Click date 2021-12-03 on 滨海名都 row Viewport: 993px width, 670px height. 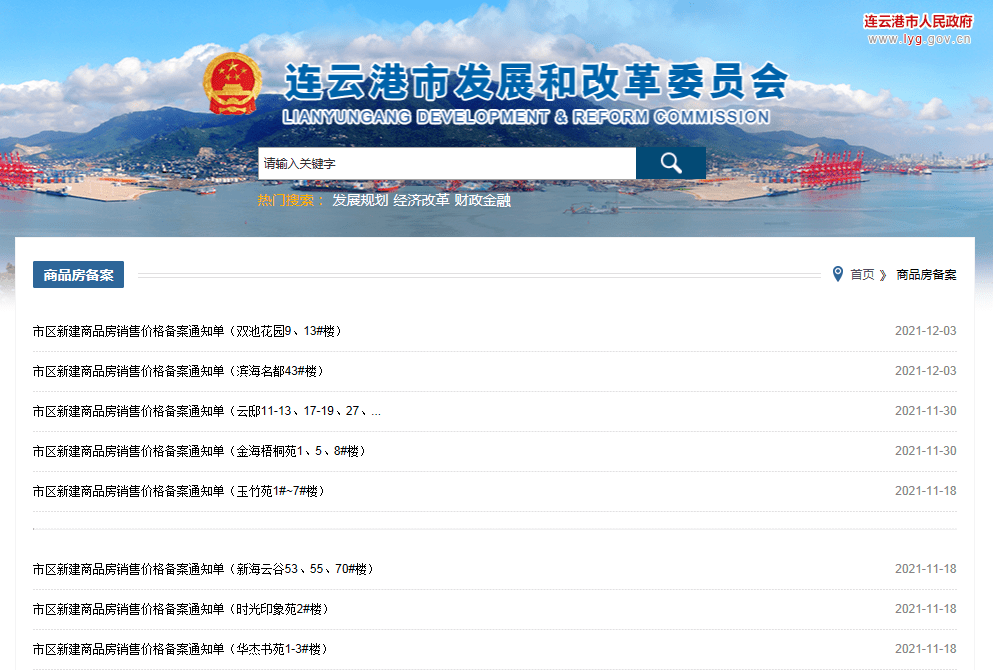point(925,370)
